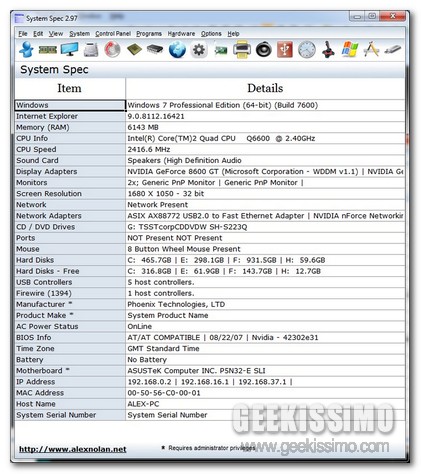This screenshot has height=474, width=421.
Task: Select the 5 host controllers USB value
Action: coord(265,282)
